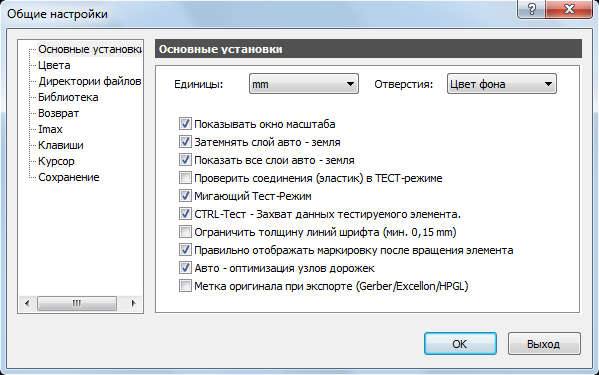Uncheck Показывать окно масштаба checkbox
Image resolution: width=599 pixels, height=375 pixels.
click(185, 124)
